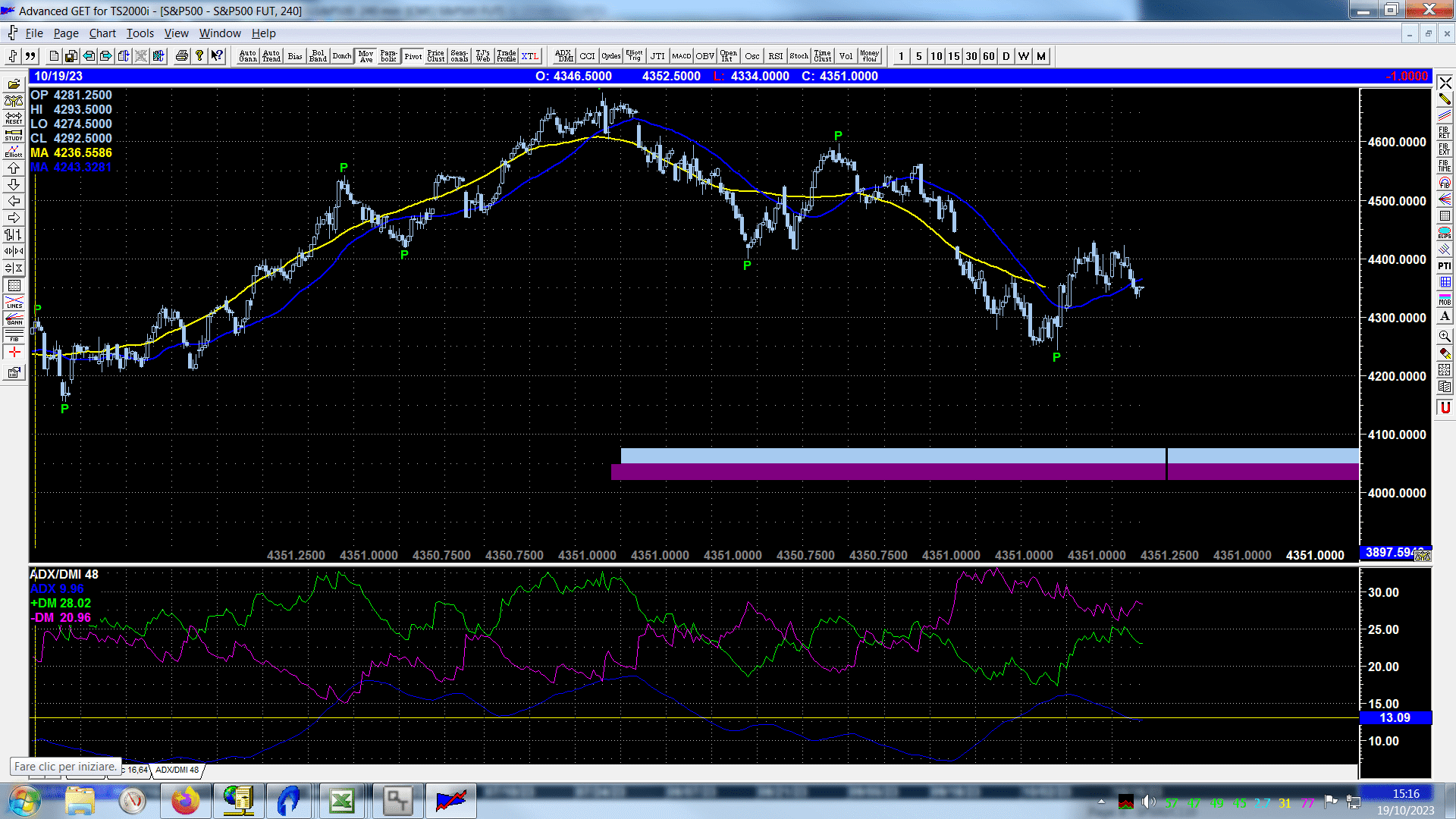Screen dimensions: 1456x819
Task: Add the Money Flow indicator
Action: click(870, 56)
